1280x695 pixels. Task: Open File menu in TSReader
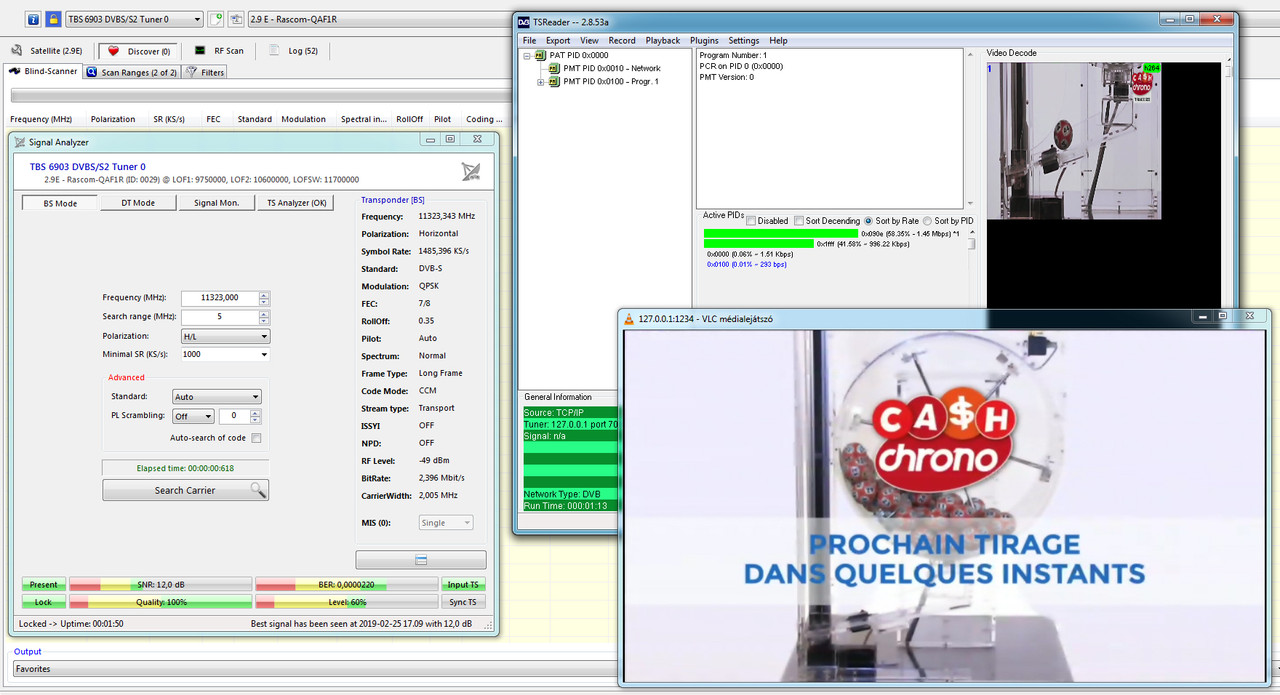point(529,41)
